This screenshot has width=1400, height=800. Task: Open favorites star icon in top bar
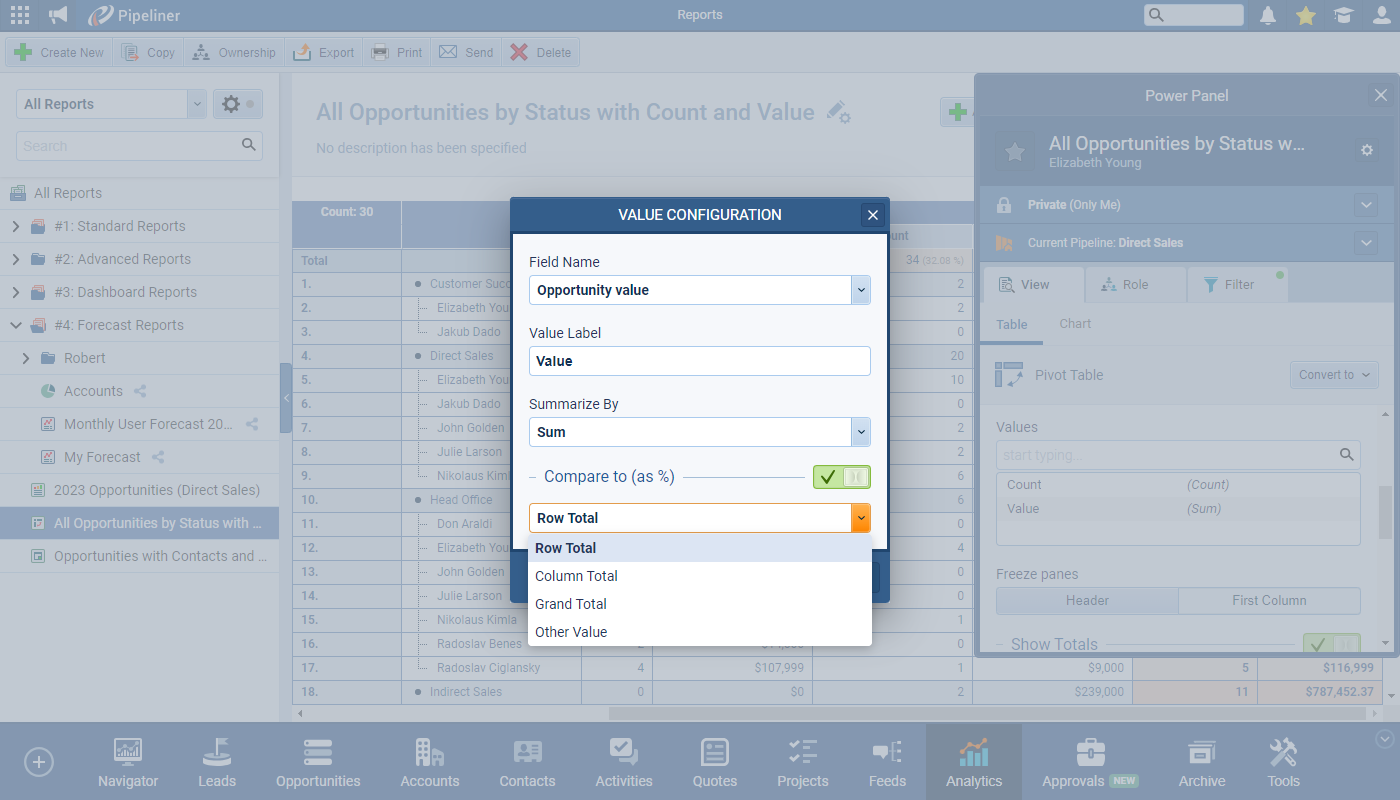click(1305, 15)
